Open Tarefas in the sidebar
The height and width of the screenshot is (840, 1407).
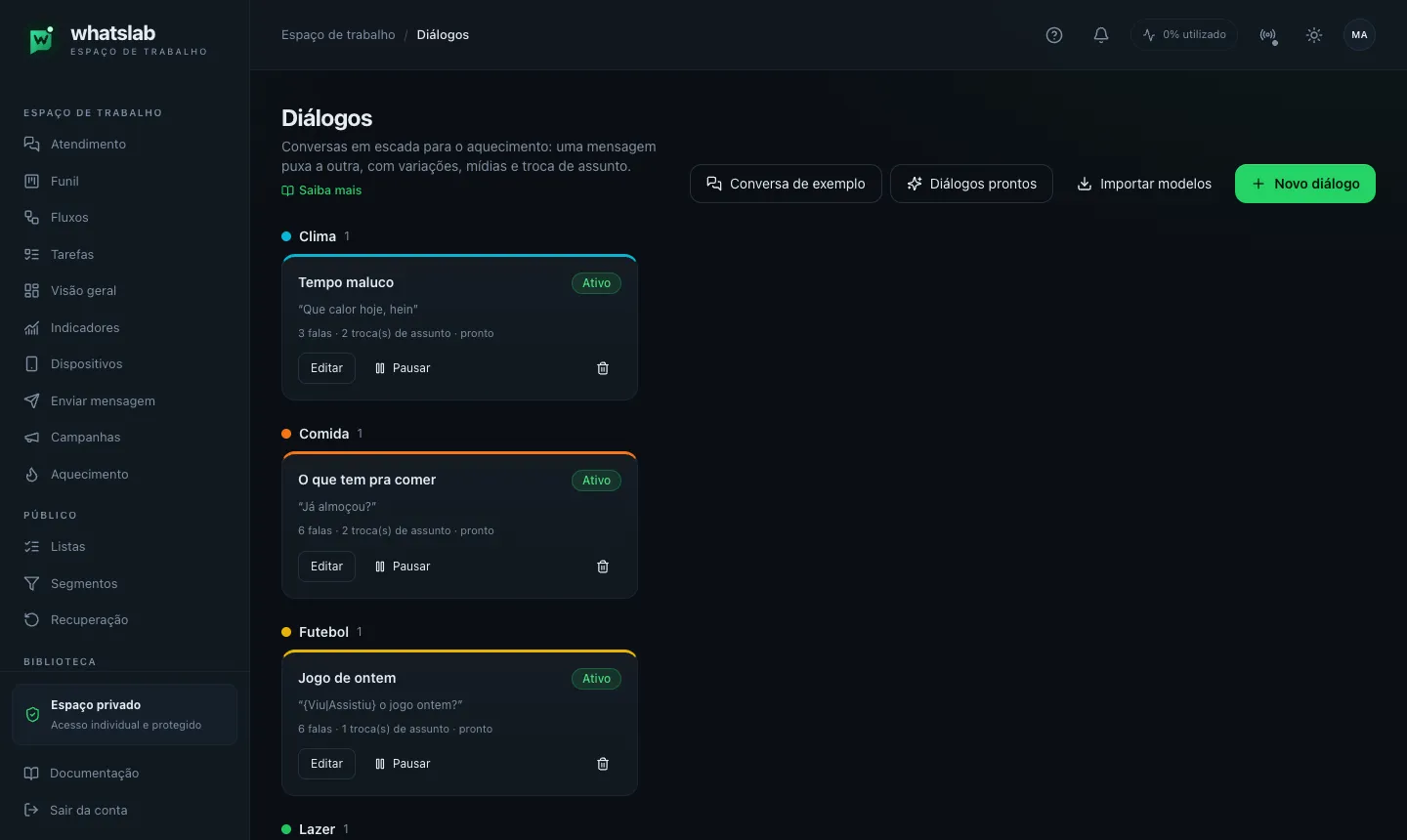click(125, 254)
